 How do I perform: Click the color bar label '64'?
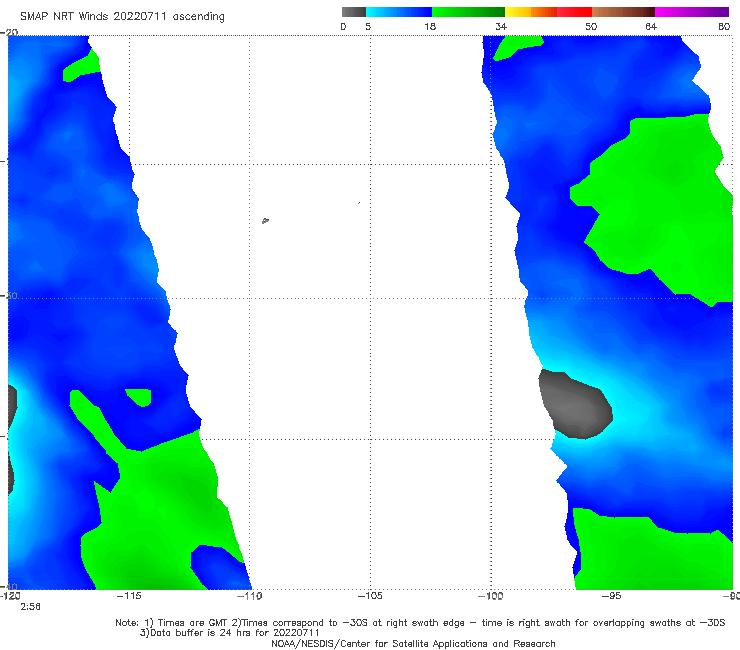(651, 26)
